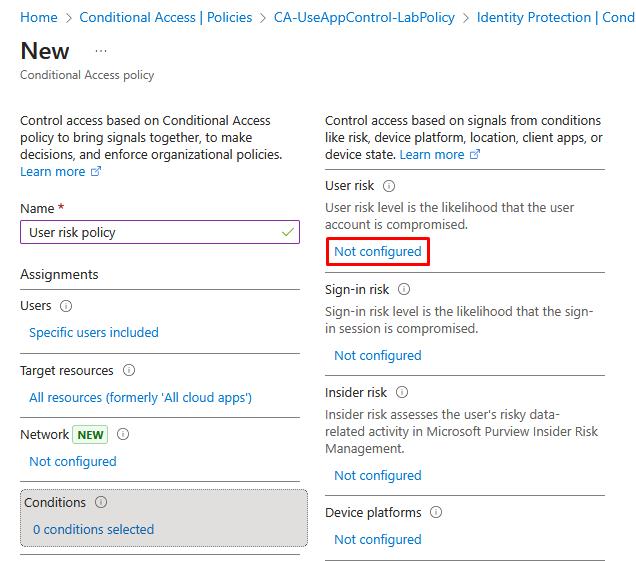The image size is (636, 561).
Task: Open the Identity Protection breadcrumb
Action: coord(555,17)
